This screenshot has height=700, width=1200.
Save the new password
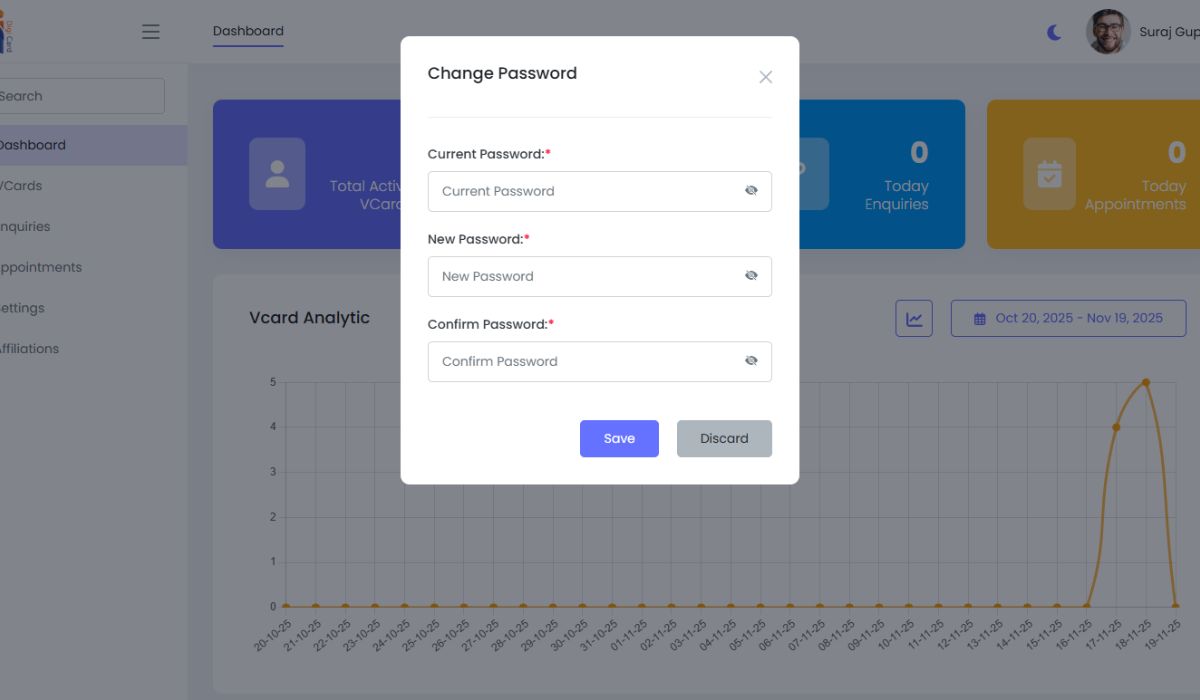619,438
